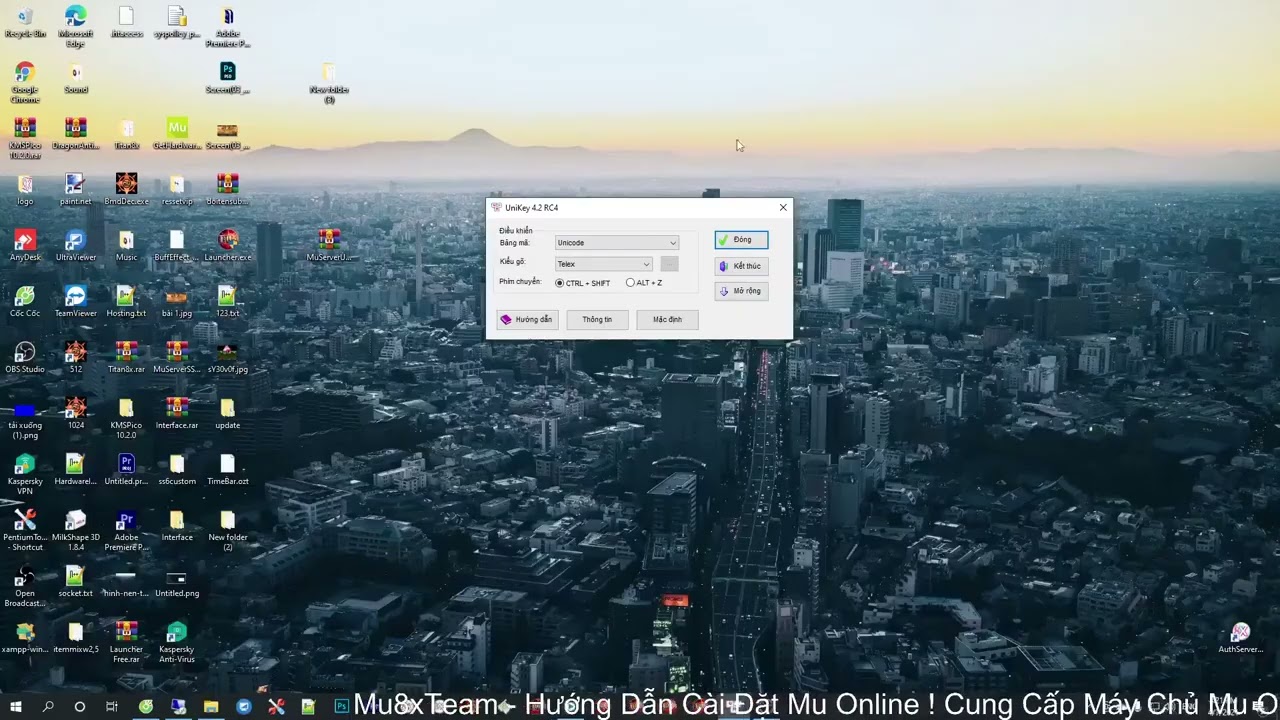
Task: Launch the AnyDesk shortcut
Action: [25, 246]
